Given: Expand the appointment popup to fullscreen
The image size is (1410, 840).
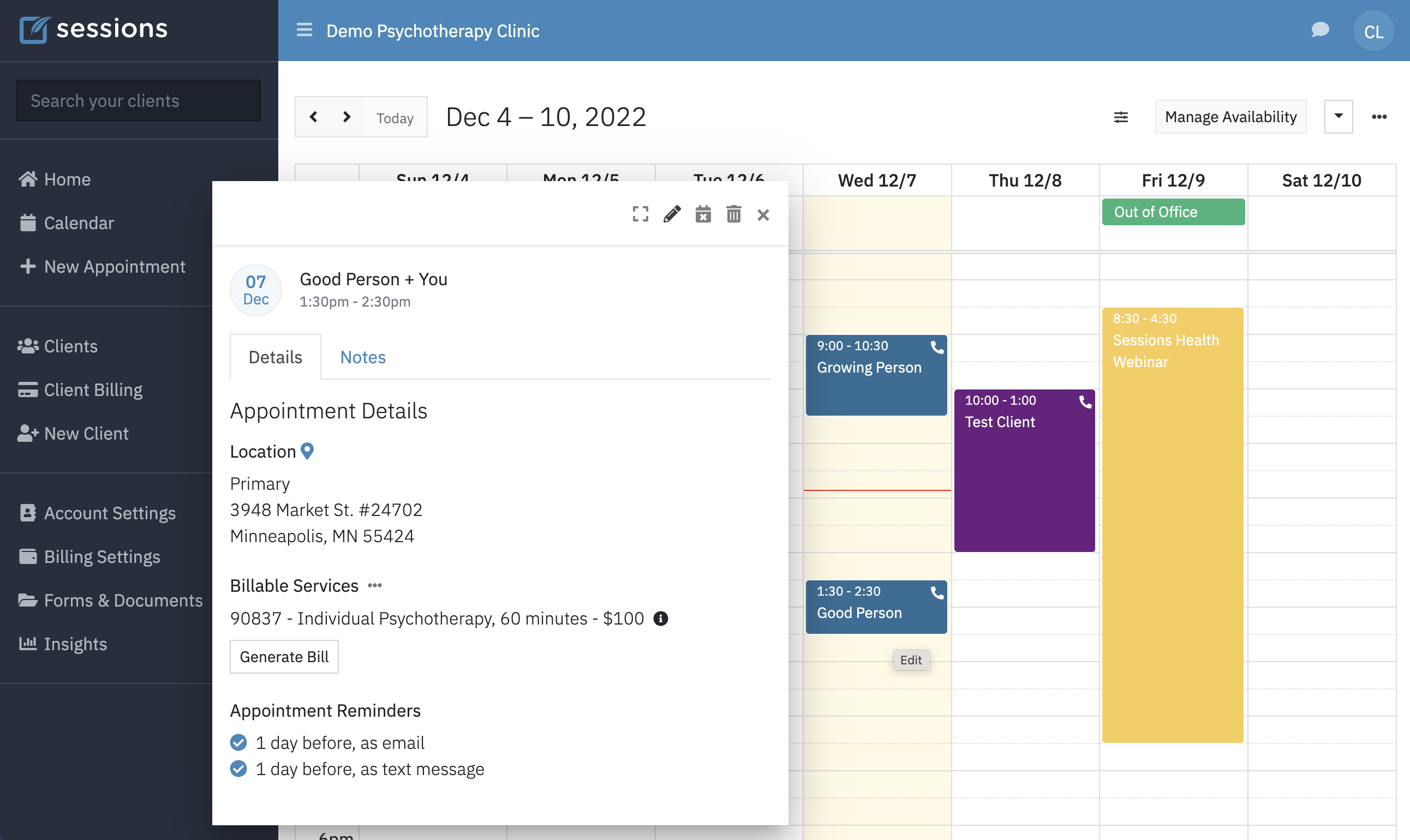Looking at the screenshot, I should coord(640,214).
